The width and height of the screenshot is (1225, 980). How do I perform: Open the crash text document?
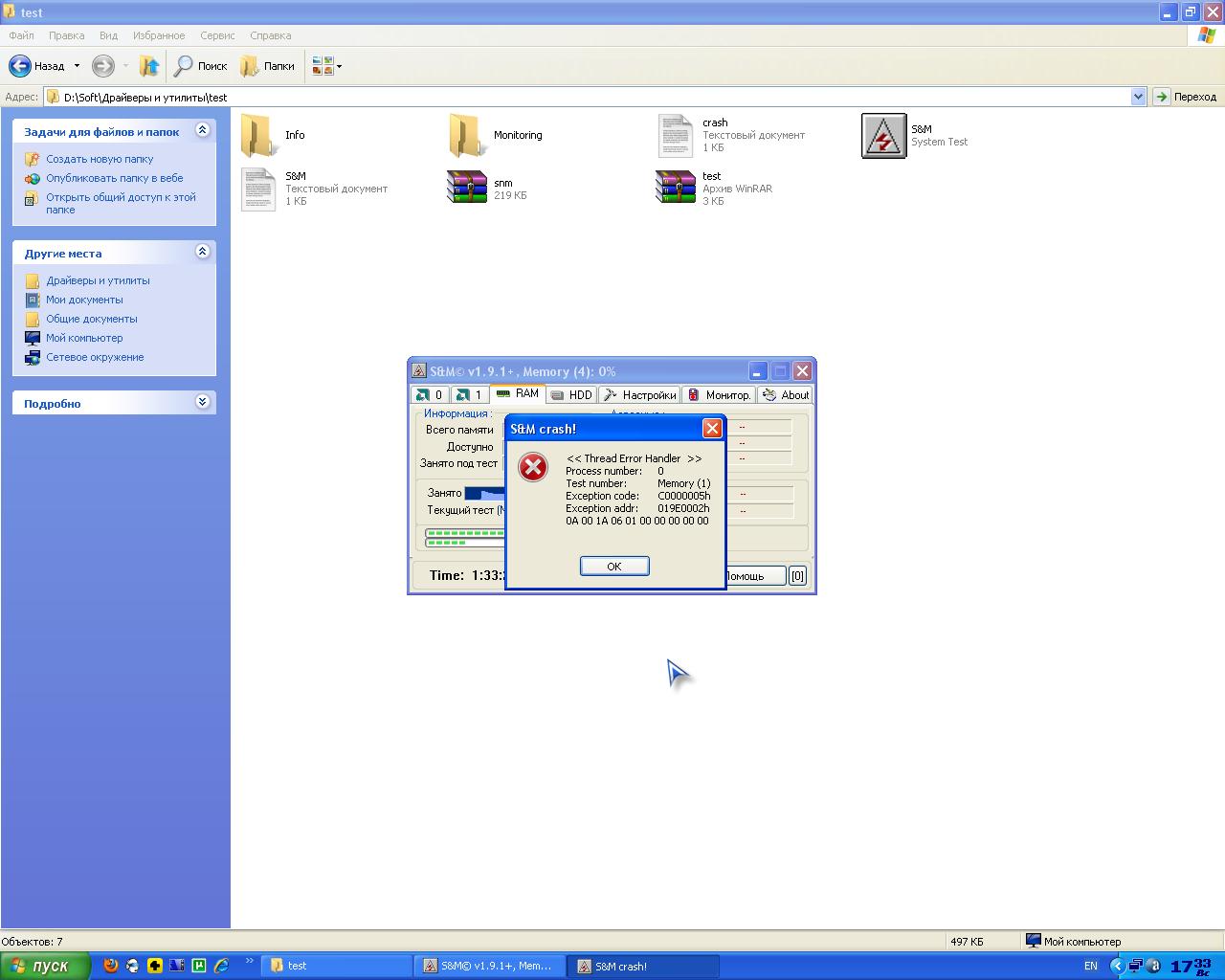pos(676,136)
